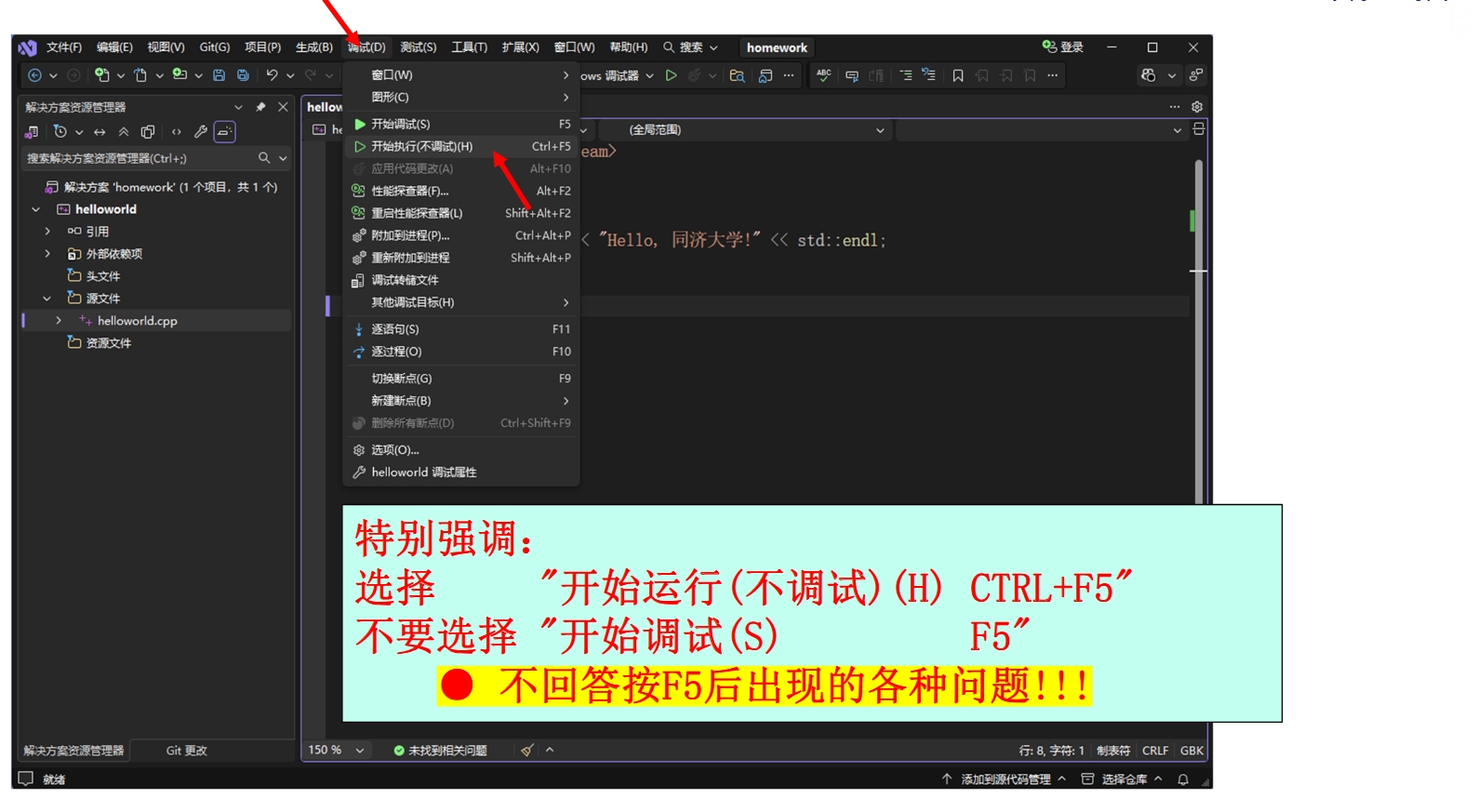Expand the helloworld.cpp file node
Image resolution: width=1478 pixels, height=812 pixels.
pyautogui.click(x=59, y=321)
